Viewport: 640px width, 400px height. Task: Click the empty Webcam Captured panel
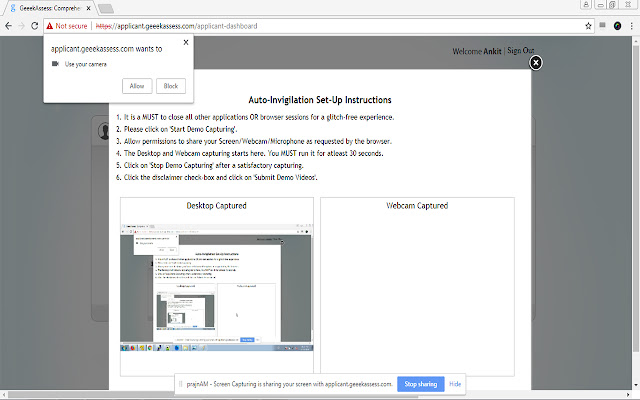click(416, 290)
